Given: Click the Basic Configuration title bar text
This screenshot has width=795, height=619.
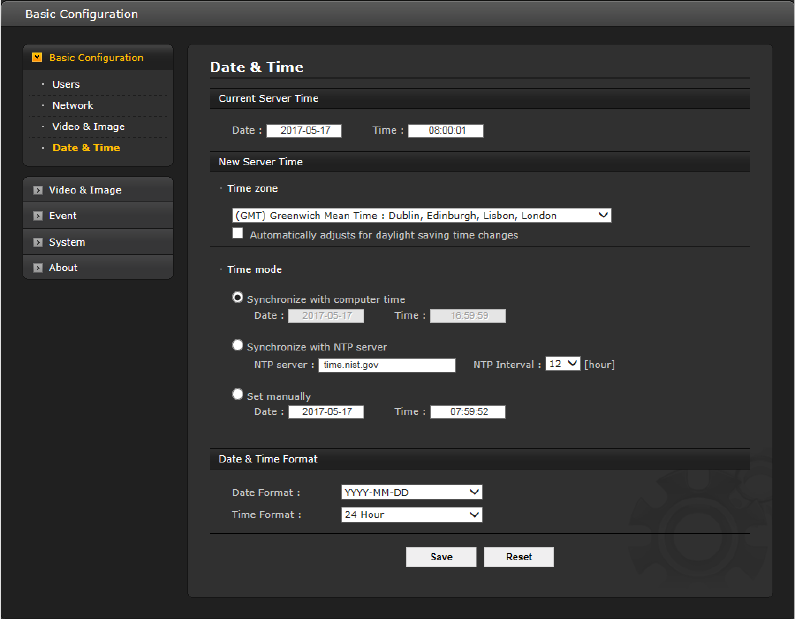Looking at the screenshot, I should [82, 14].
